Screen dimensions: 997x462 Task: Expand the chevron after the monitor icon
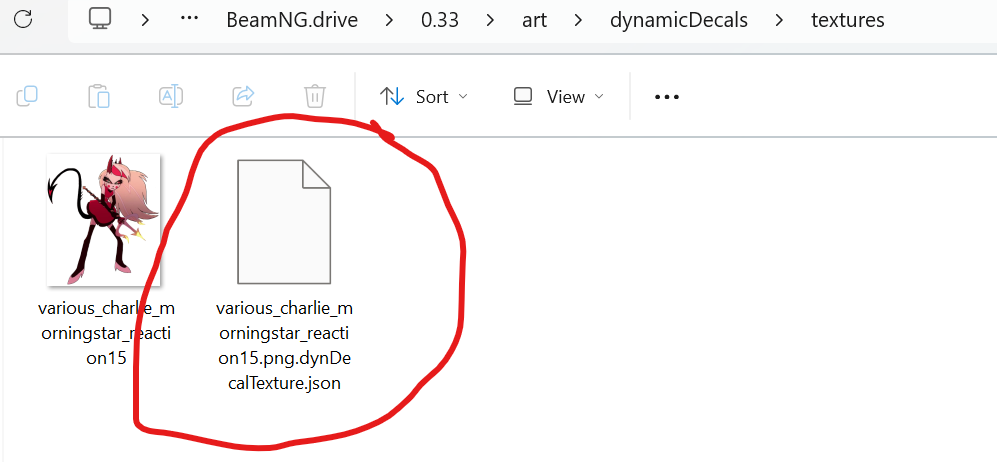(145, 20)
